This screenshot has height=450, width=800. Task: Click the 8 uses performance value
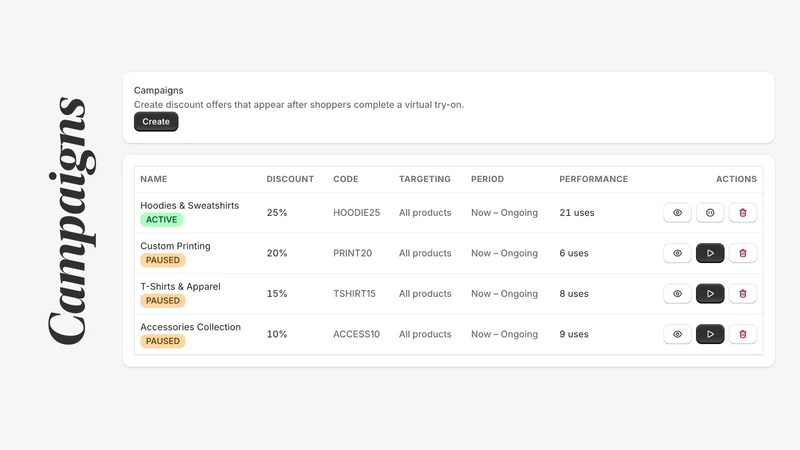(573, 293)
